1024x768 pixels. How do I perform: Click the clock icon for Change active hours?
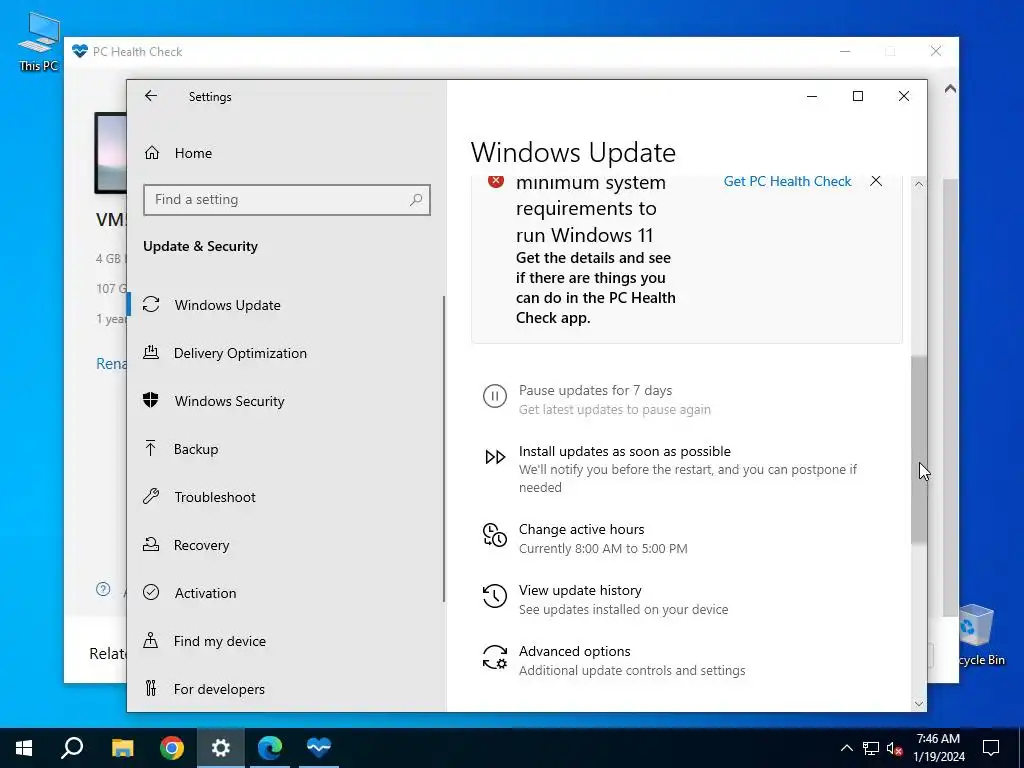(494, 535)
